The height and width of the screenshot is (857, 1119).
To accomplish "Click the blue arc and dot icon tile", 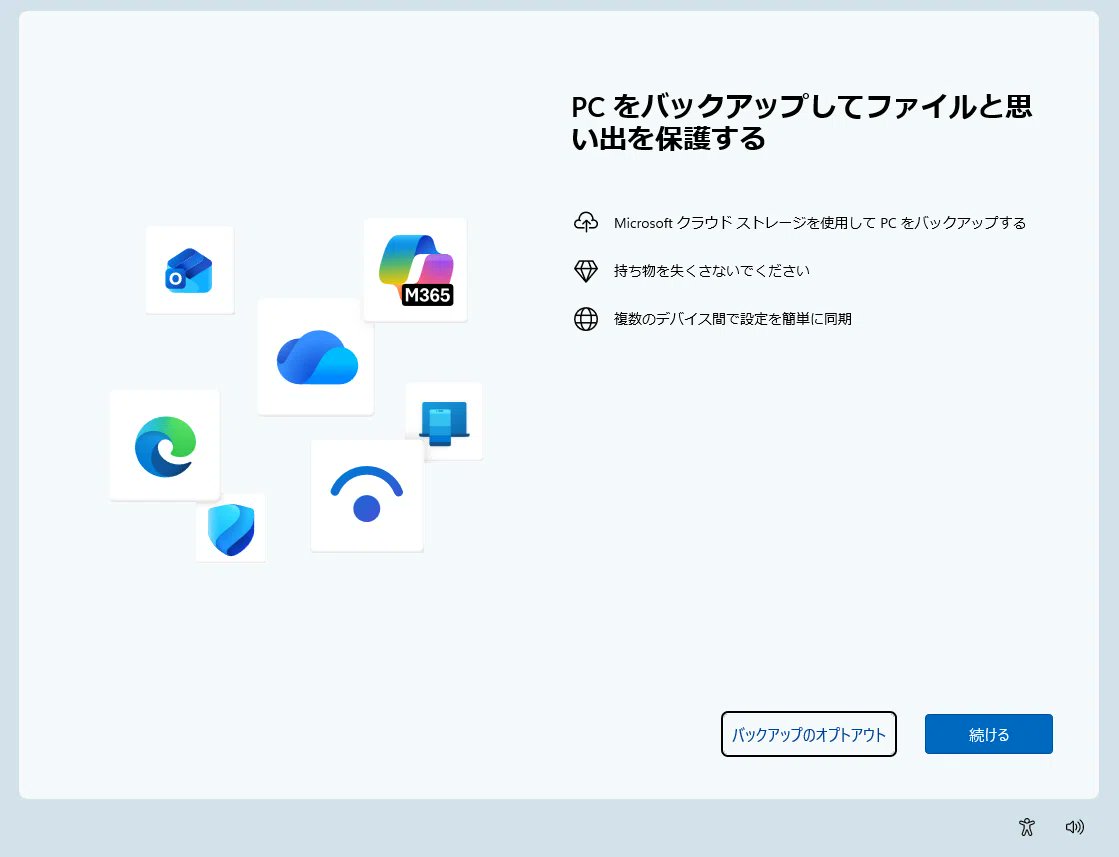I will tap(367, 495).
